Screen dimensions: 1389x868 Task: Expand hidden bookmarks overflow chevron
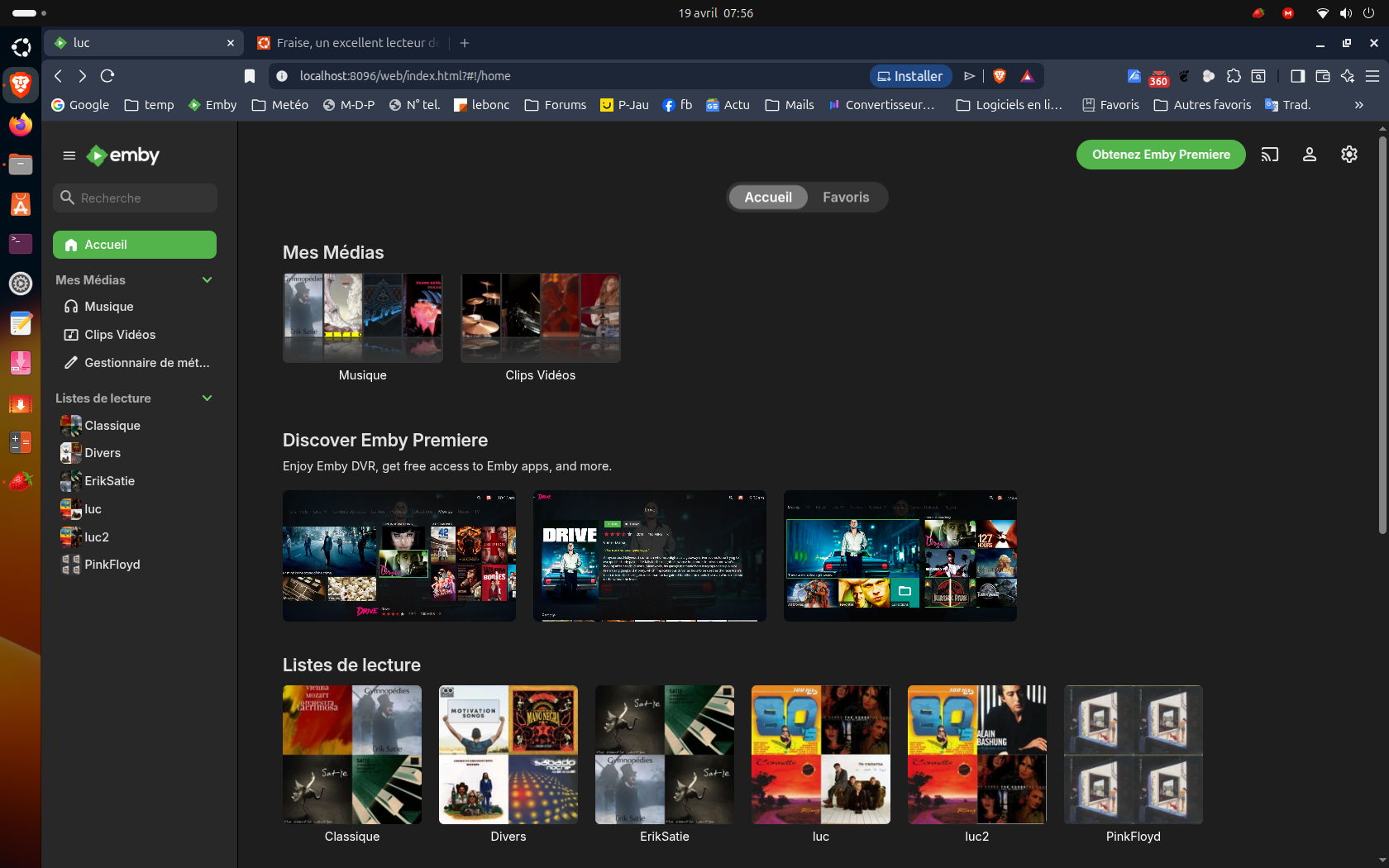pyautogui.click(x=1358, y=105)
